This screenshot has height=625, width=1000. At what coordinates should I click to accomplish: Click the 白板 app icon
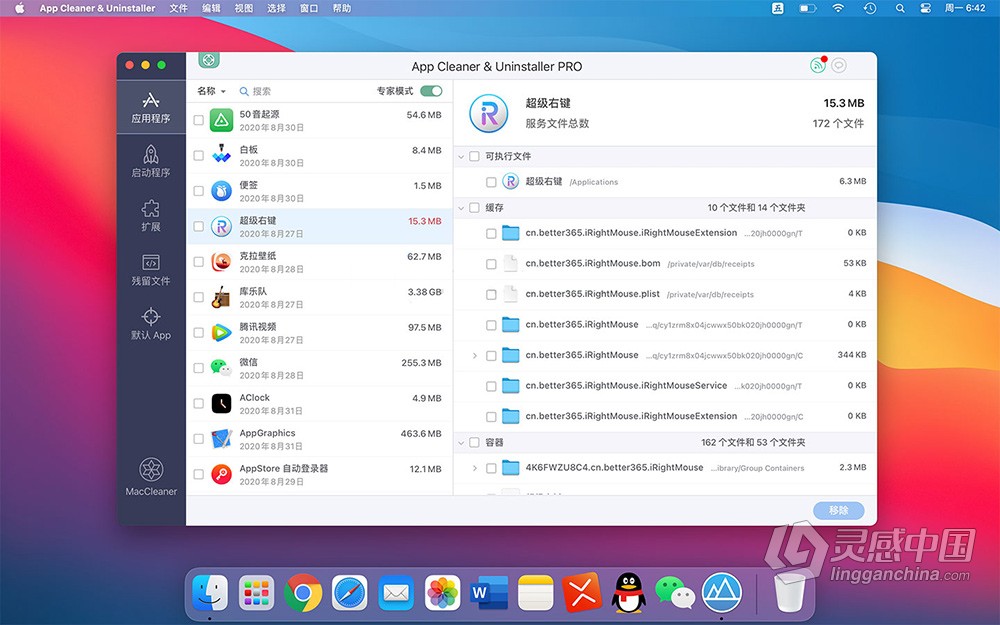[x=221, y=155]
